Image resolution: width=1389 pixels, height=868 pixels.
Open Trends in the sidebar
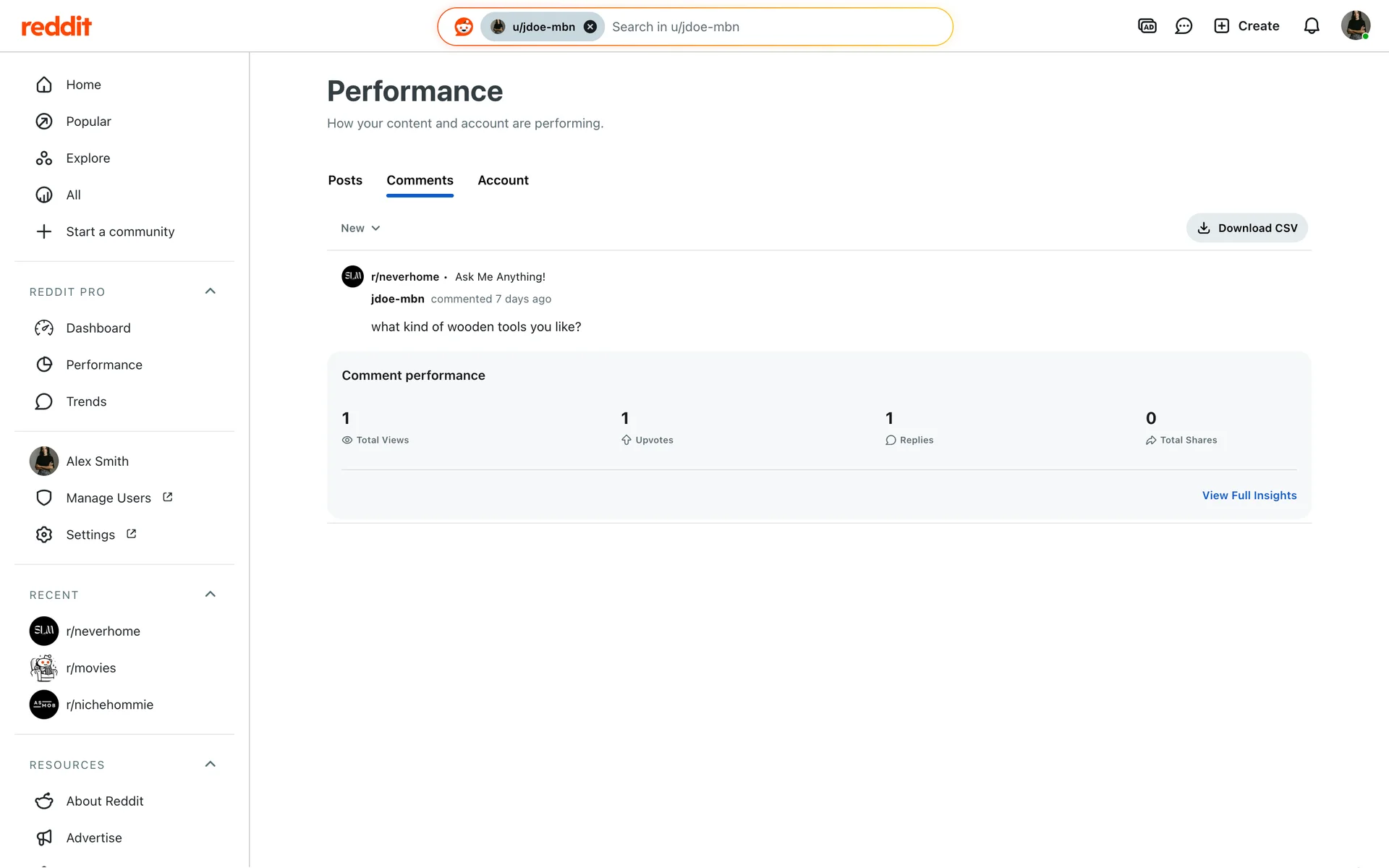coord(85,401)
